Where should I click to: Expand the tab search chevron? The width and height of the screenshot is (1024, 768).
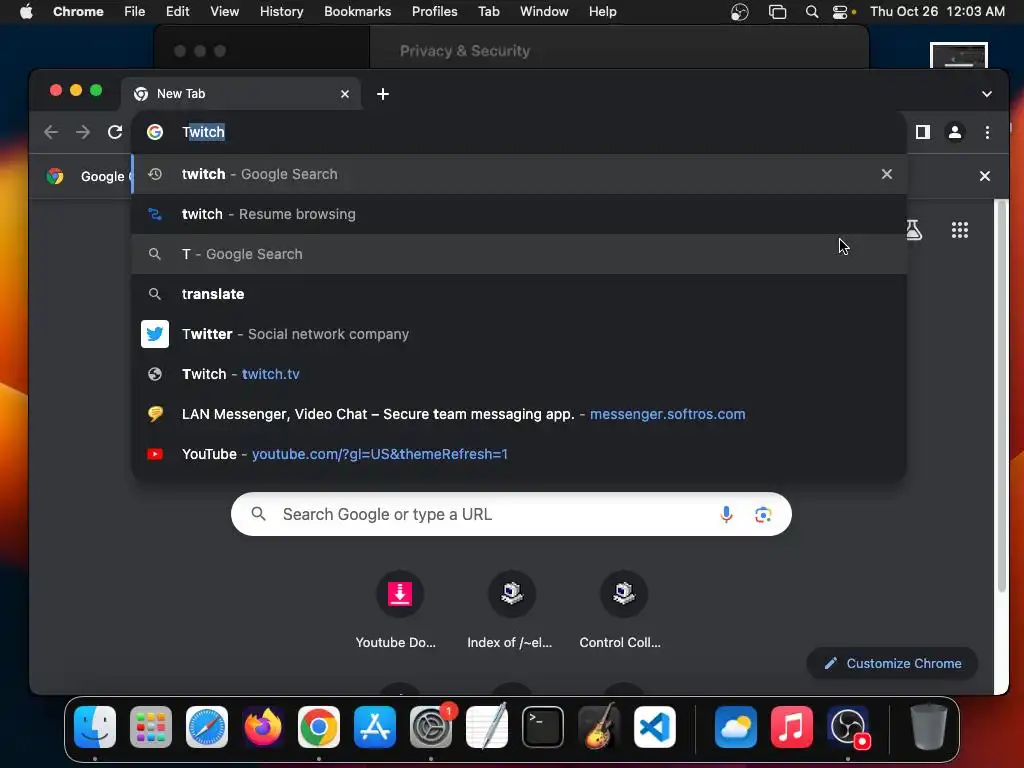click(x=987, y=94)
